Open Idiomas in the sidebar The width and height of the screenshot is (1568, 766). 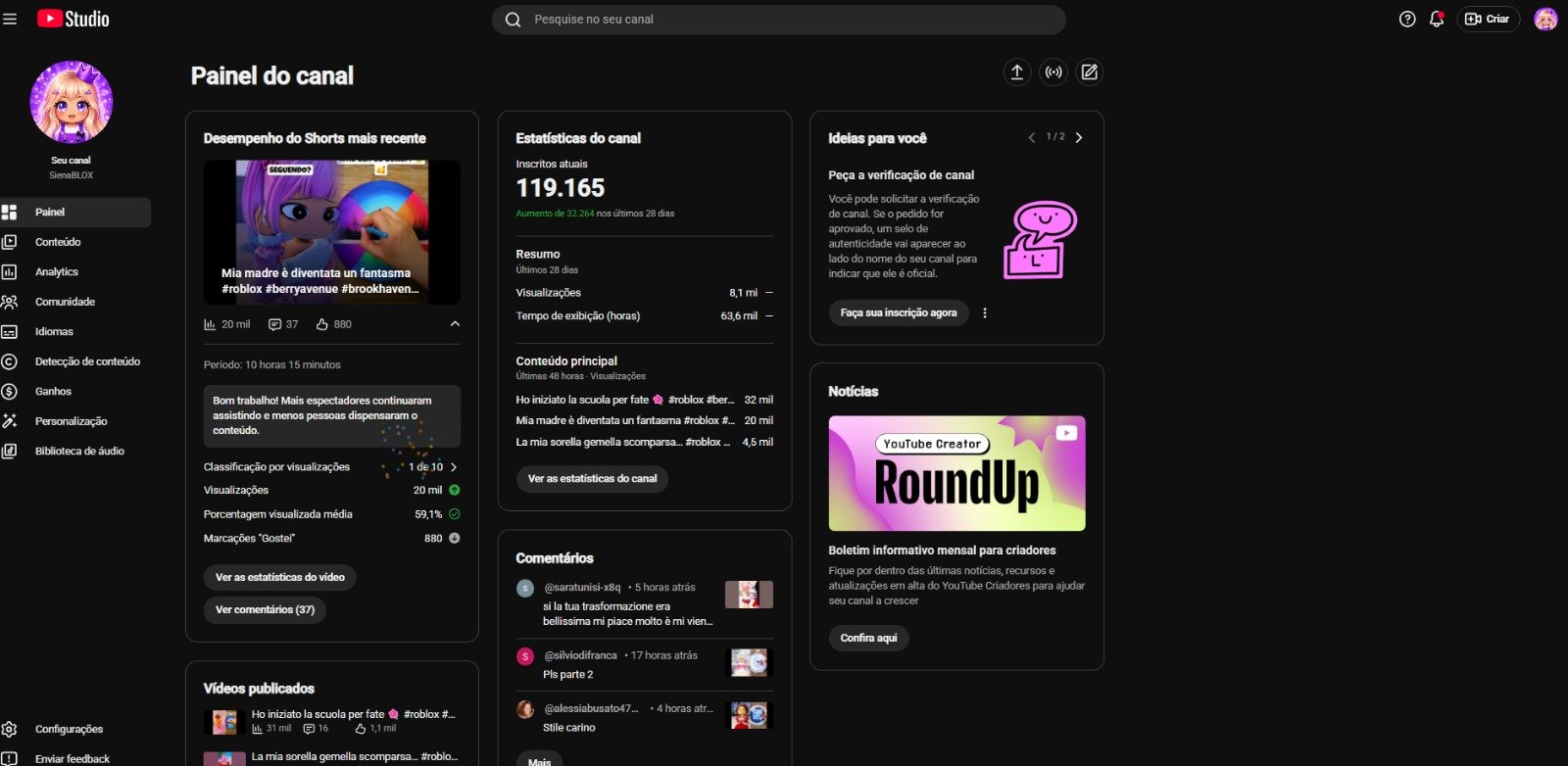pyautogui.click(x=75, y=331)
